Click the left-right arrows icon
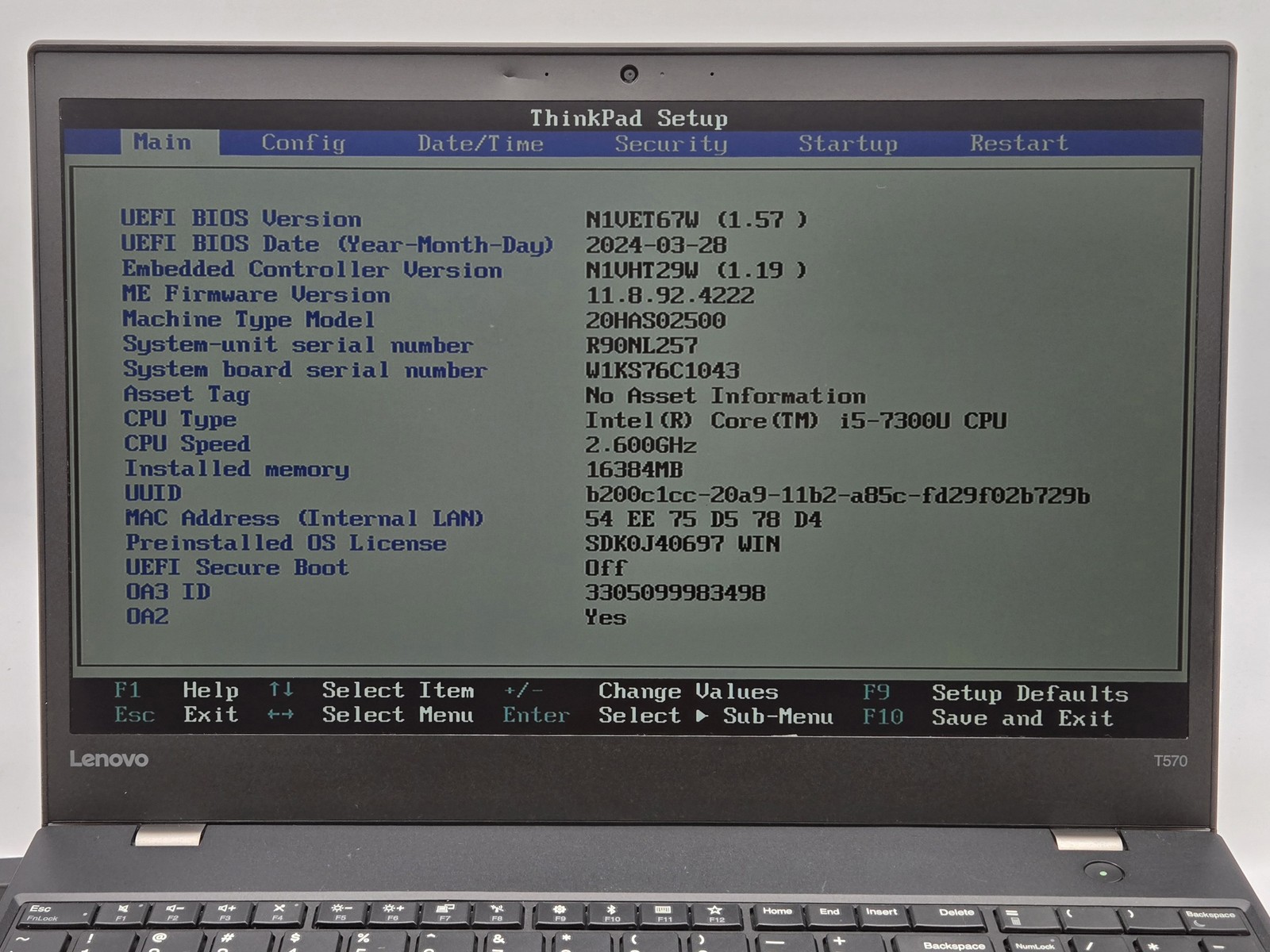 tap(281, 715)
